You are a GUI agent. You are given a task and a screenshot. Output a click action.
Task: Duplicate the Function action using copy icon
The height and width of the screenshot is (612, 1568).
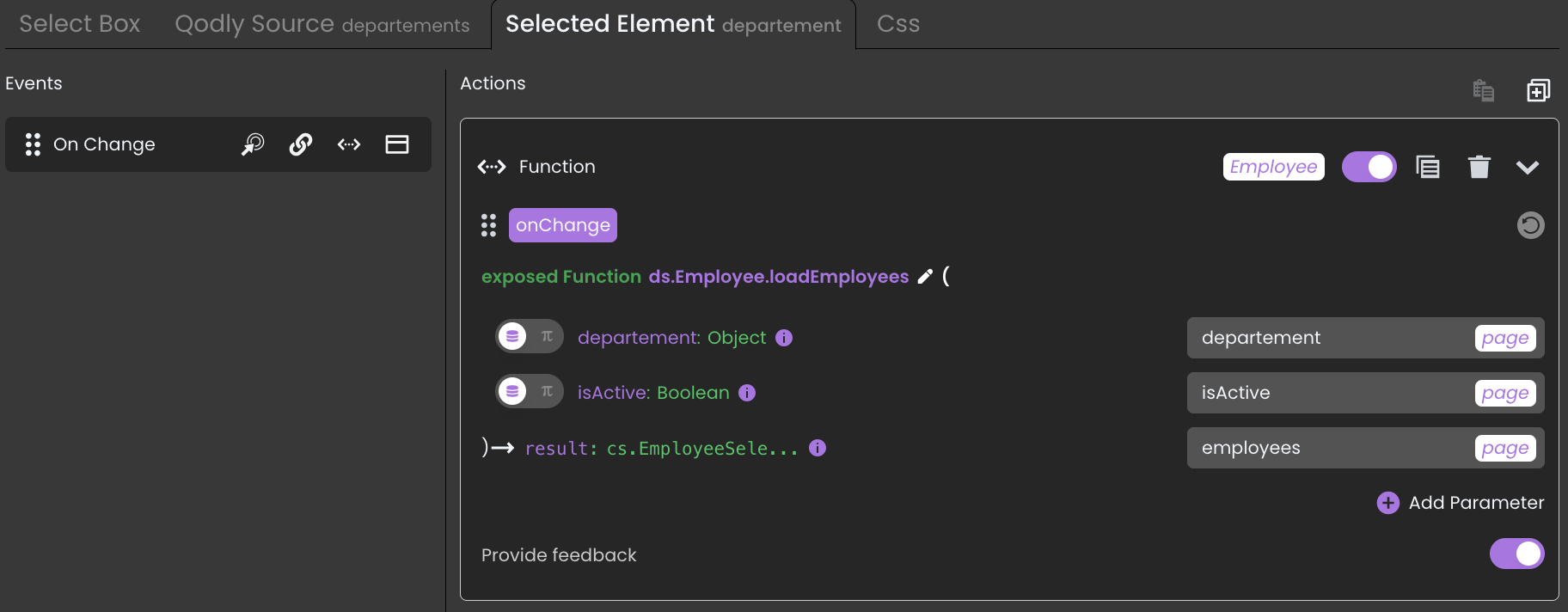pyautogui.click(x=1428, y=167)
